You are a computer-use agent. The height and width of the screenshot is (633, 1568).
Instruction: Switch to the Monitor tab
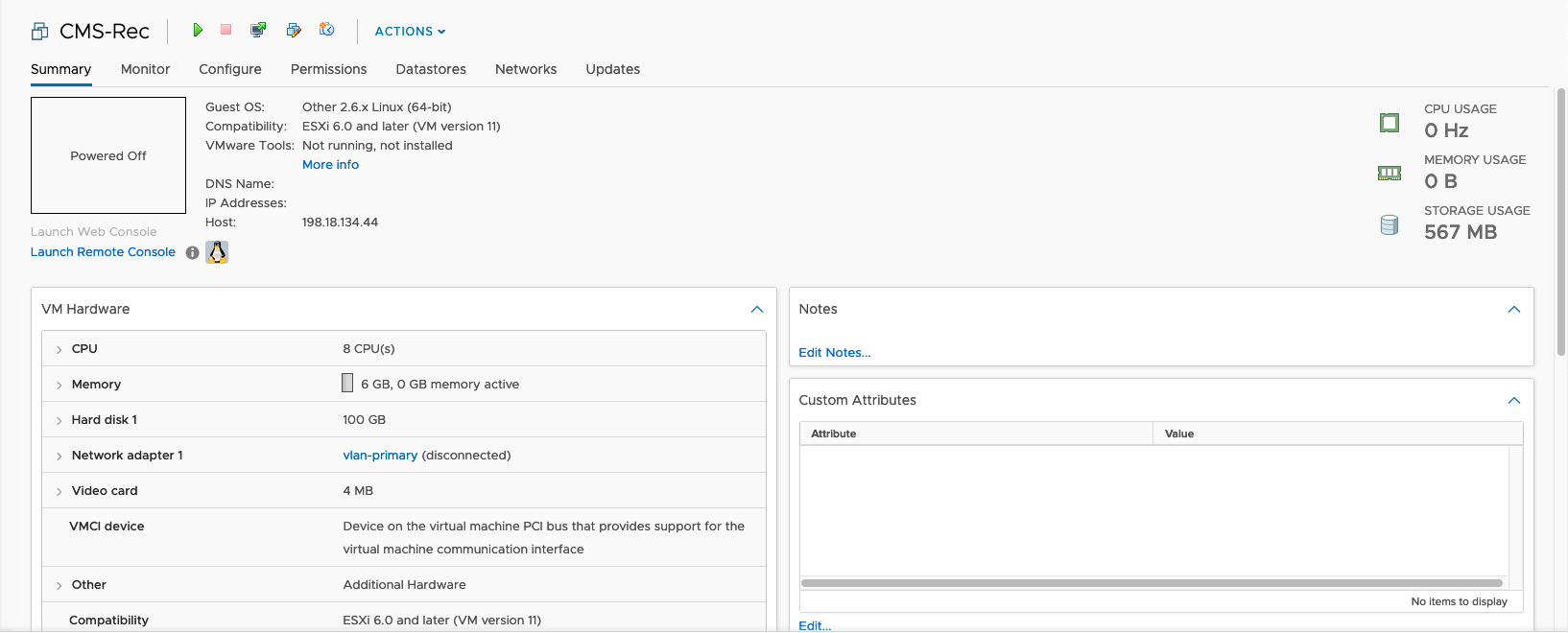click(145, 69)
